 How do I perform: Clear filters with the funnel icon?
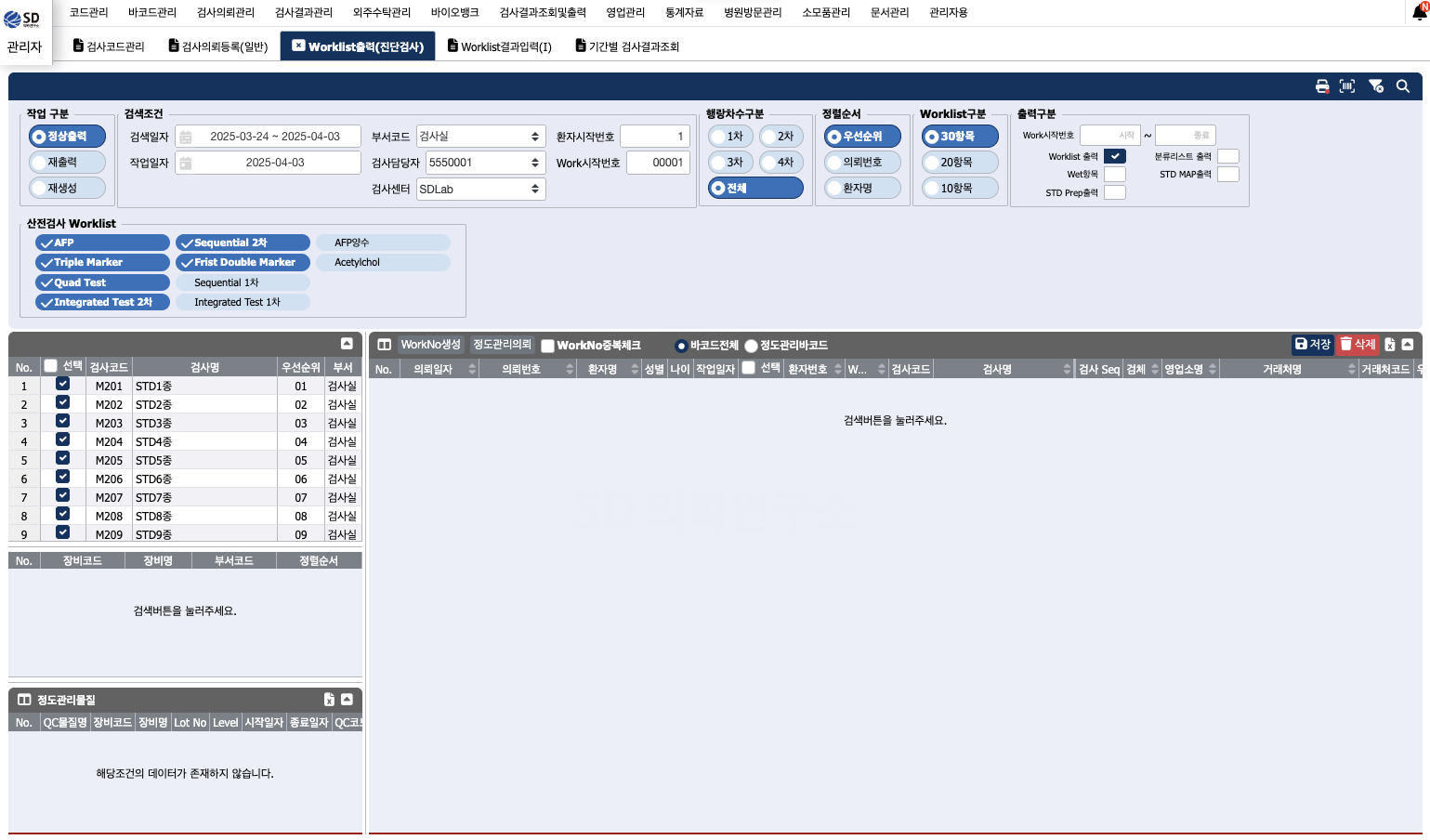1376,86
